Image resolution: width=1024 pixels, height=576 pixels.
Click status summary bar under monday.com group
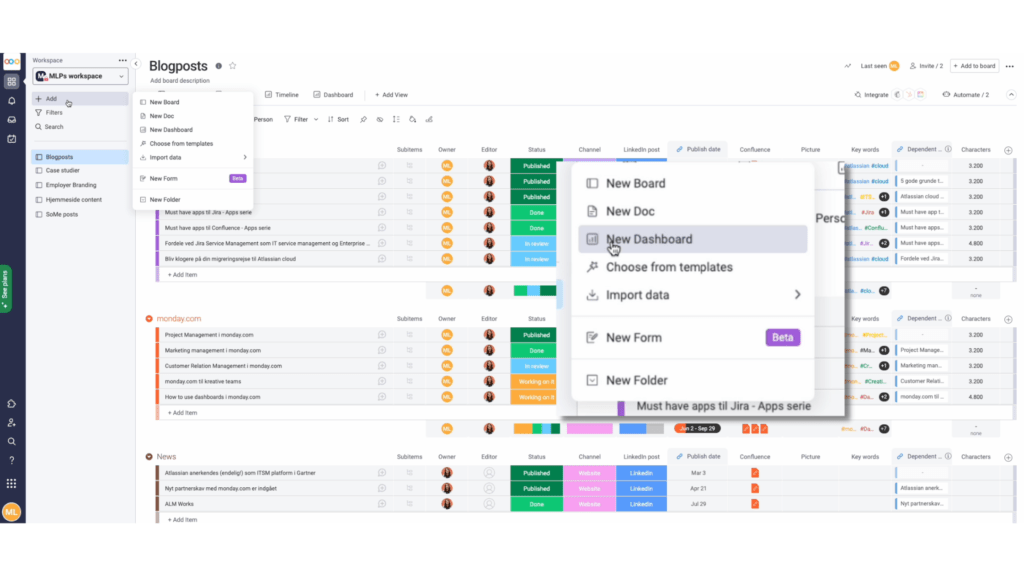[x=536, y=429]
